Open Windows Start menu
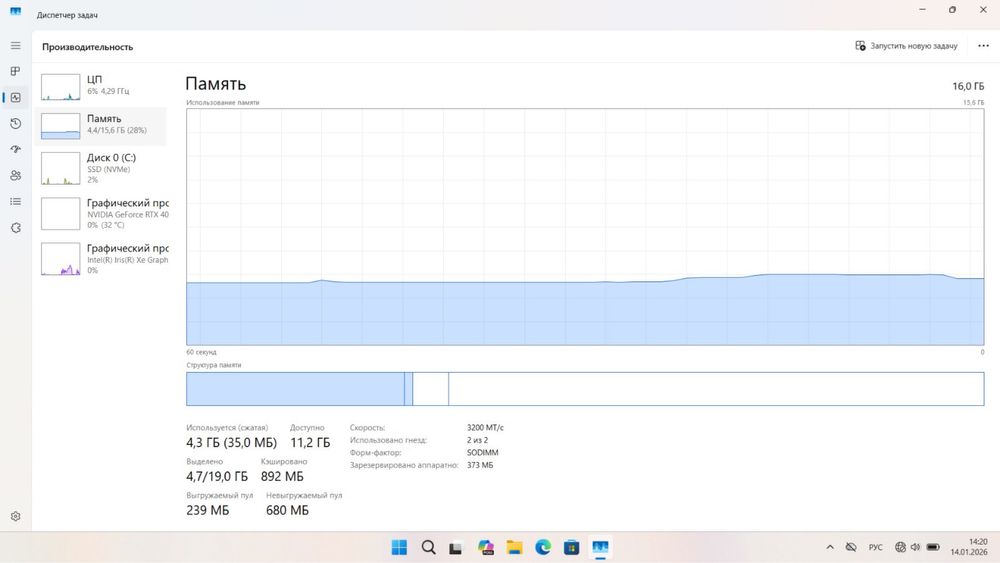The width and height of the screenshot is (1000, 563). coord(399,547)
